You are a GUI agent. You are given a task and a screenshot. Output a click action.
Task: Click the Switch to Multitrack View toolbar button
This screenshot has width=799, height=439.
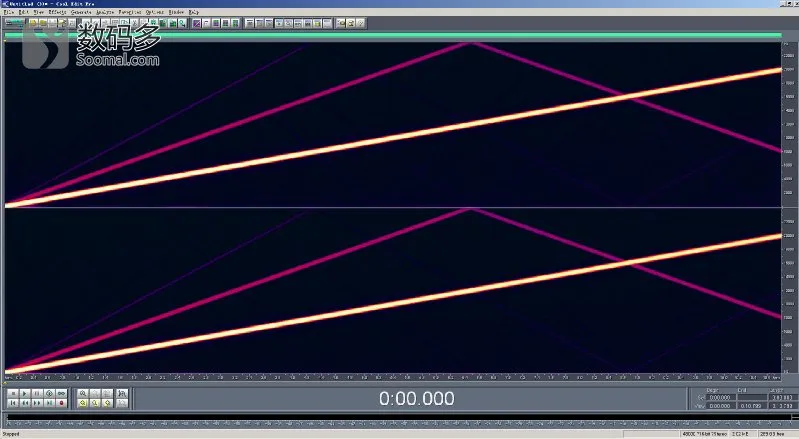point(15,23)
